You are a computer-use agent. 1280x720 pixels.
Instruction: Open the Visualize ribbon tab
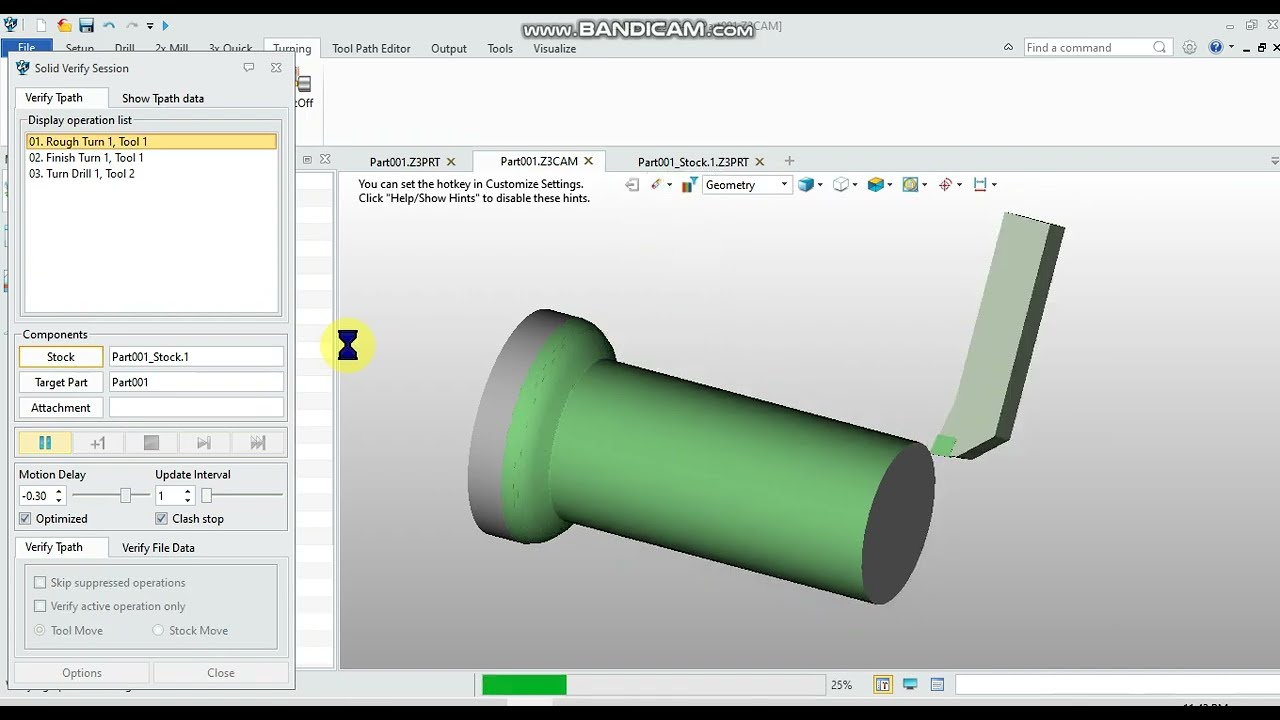[x=554, y=48]
